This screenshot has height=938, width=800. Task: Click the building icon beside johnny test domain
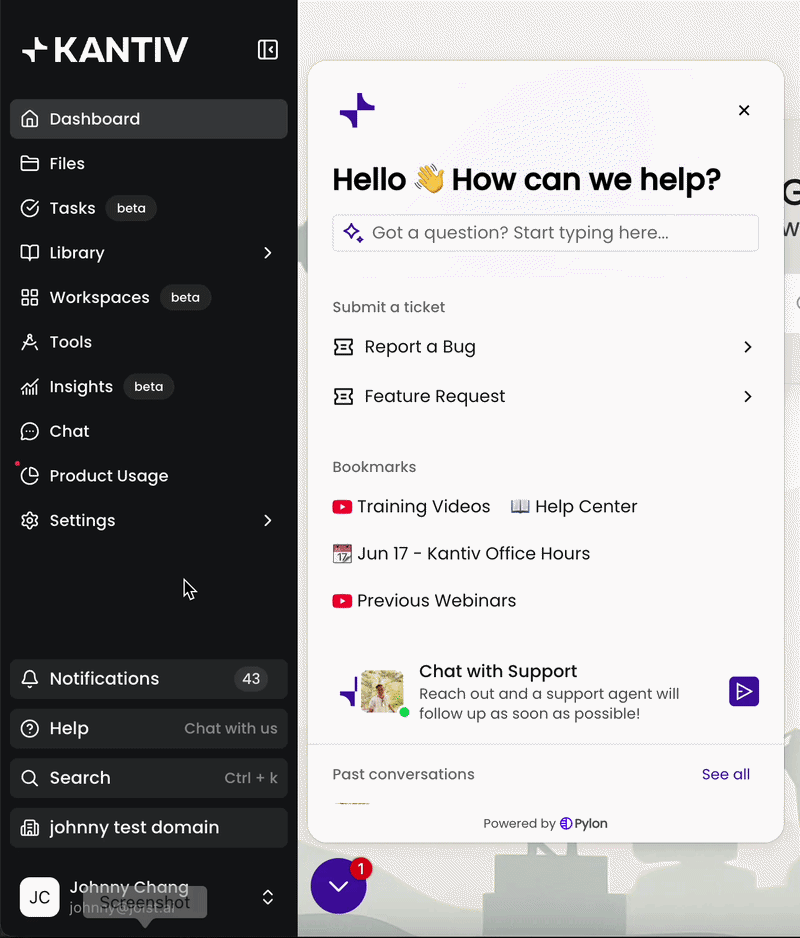click(x=29, y=828)
